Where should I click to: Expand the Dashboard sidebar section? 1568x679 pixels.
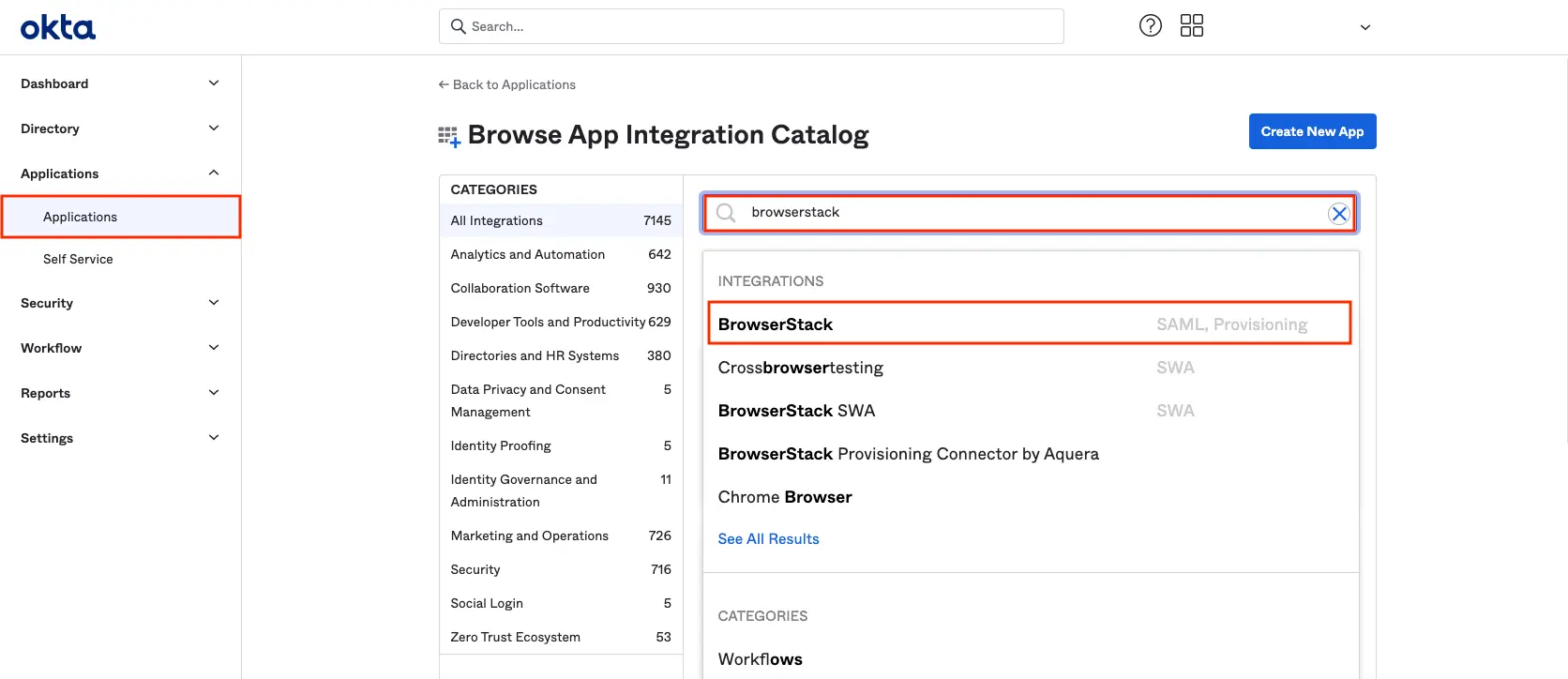pos(213,83)
